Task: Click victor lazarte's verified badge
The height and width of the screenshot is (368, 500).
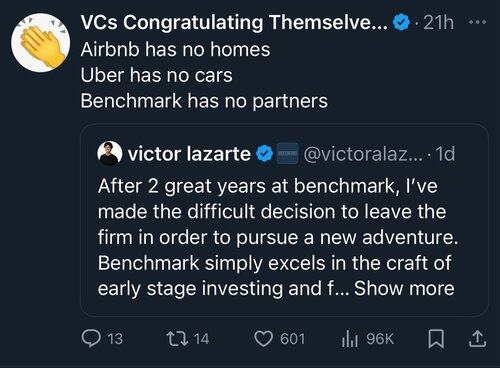Action: [265, 154]
